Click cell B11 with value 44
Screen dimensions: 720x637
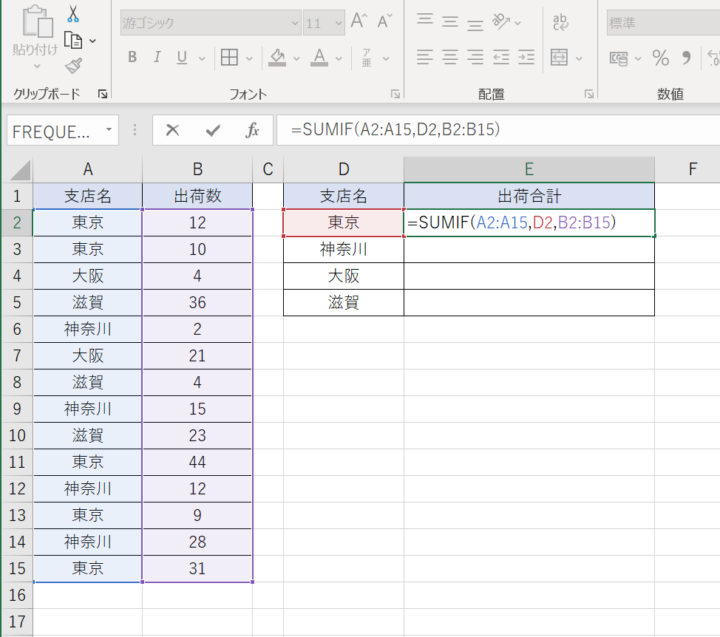(197, 462)
